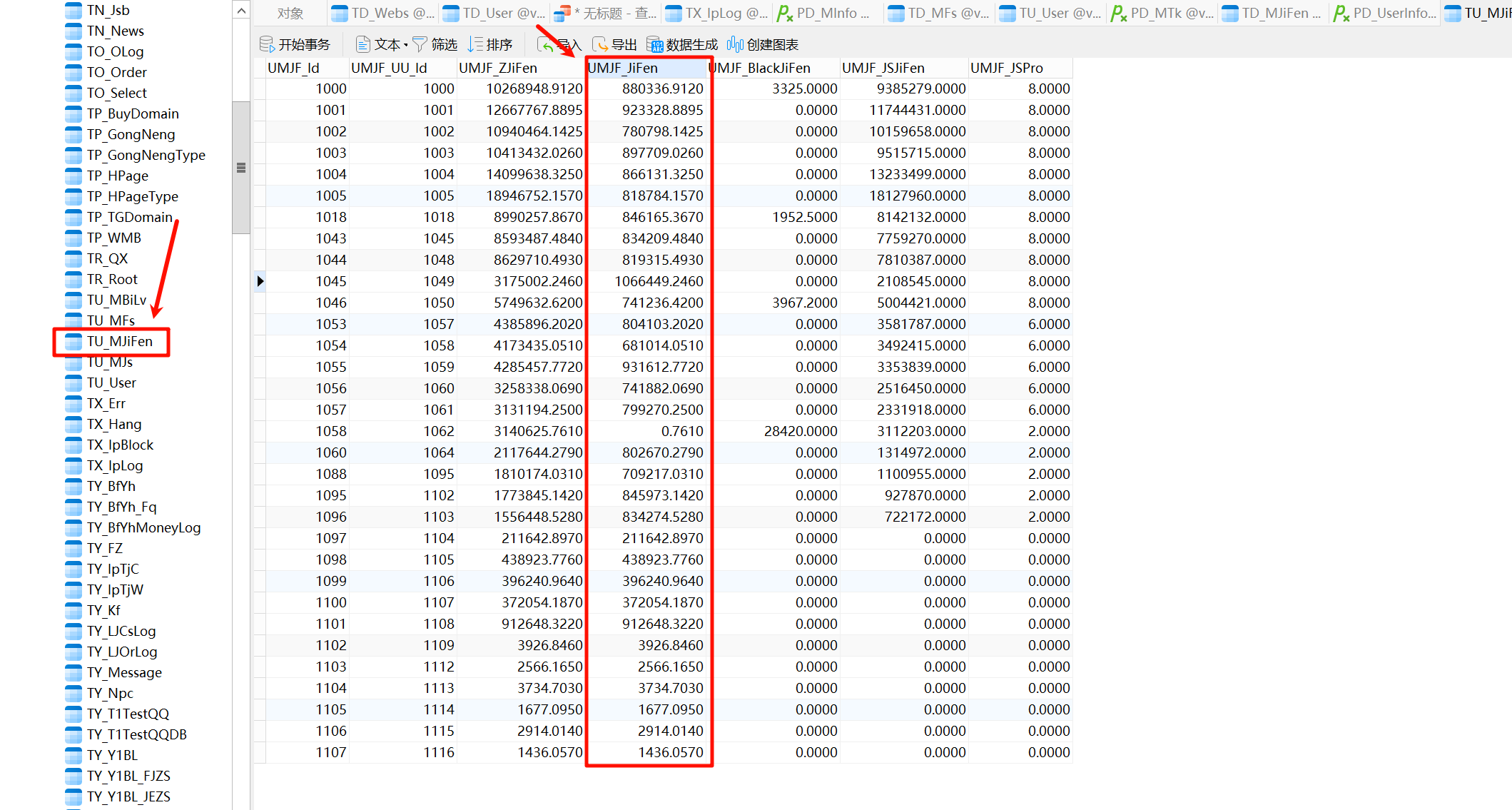Open the Filter (筛选) funnel tool
This screenshot has height=810, width=1512.
click(420, 45)
